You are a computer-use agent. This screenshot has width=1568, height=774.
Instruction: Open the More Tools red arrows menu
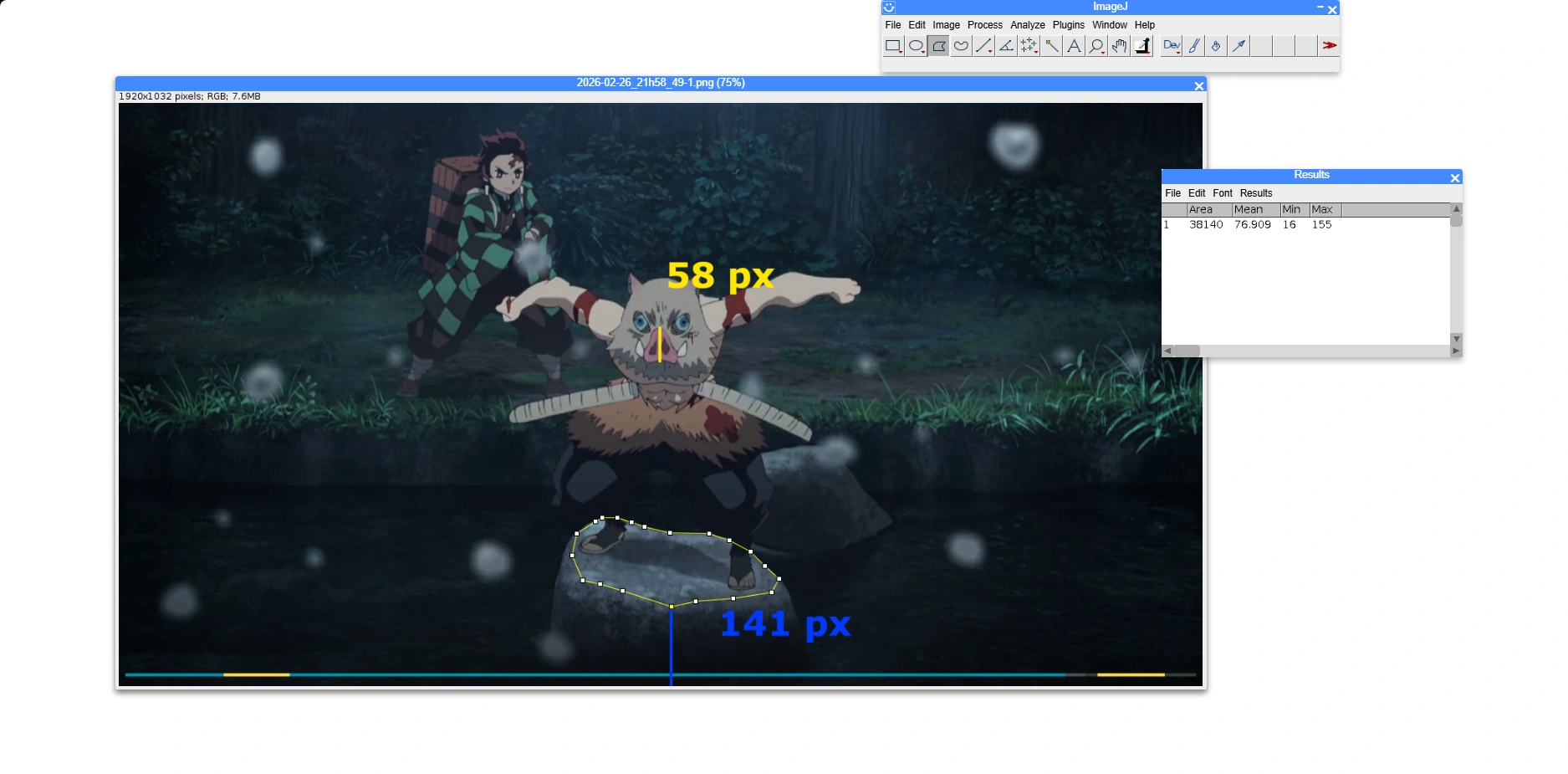[x=1329, y=46]
